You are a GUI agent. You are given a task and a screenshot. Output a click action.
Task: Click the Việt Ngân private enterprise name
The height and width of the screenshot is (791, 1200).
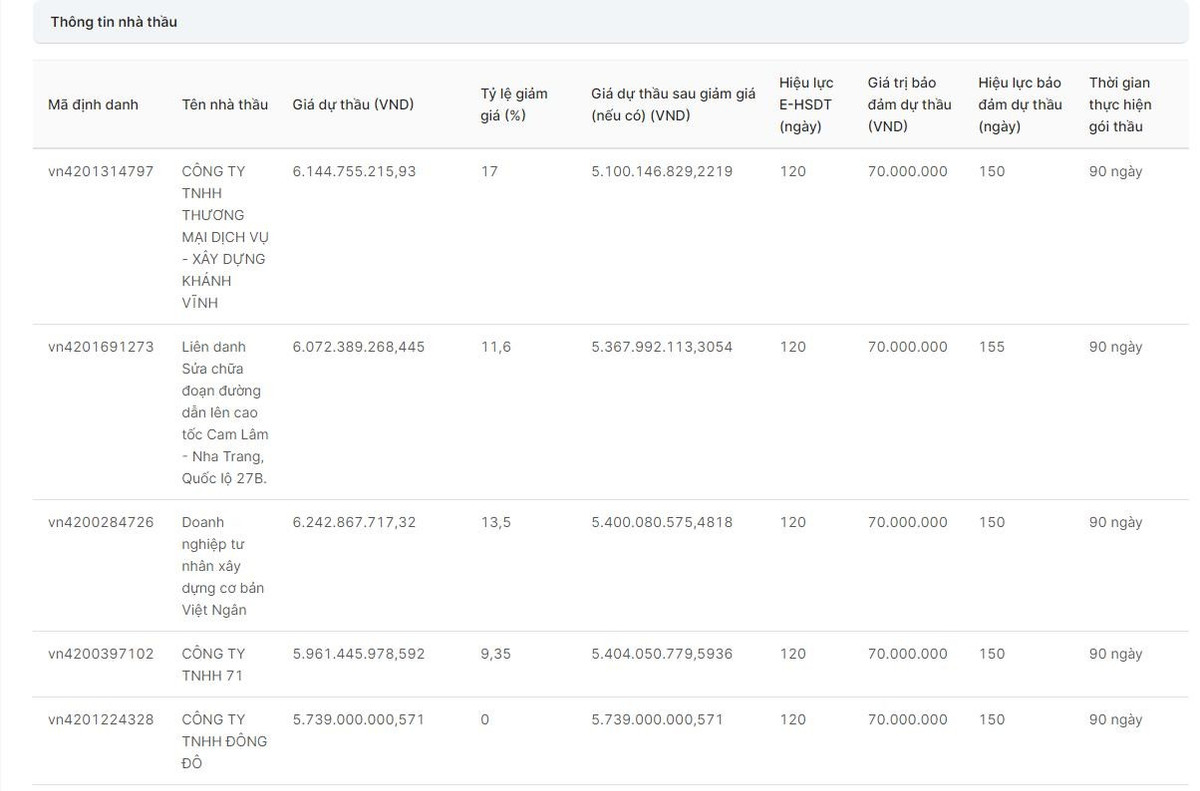click(x=223, y=566)
